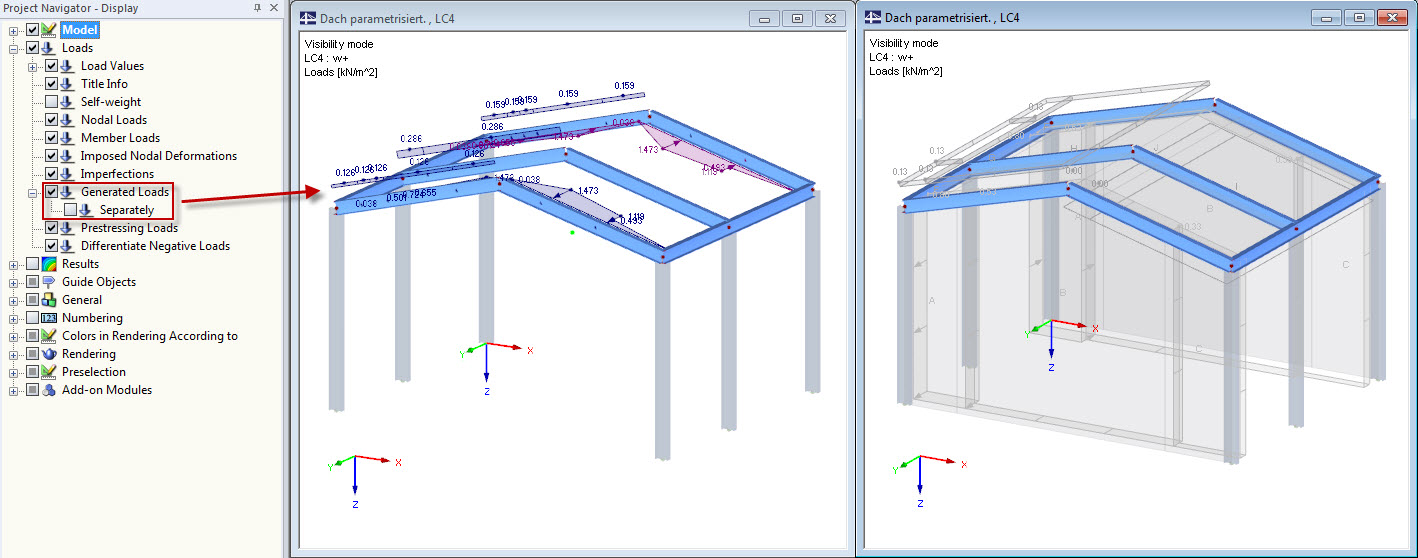
Task: Select the Load Values label
Action: pyautogui.click(x=112, y=66)
